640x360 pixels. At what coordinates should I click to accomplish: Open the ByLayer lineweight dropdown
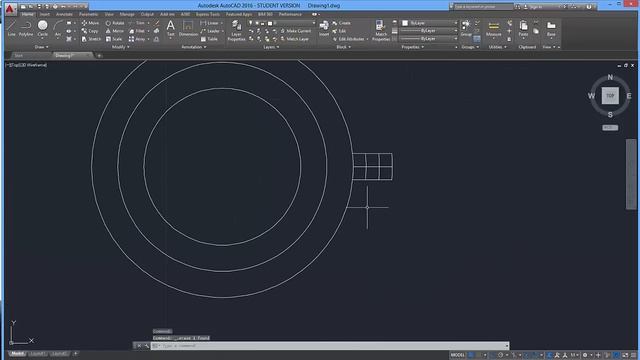429,31
